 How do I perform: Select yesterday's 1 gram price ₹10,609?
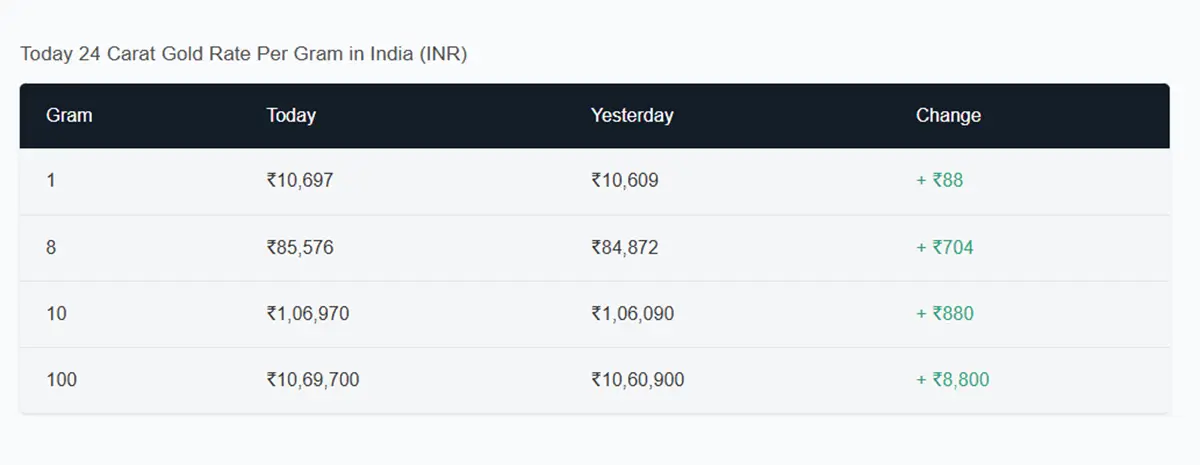[625, 181]
